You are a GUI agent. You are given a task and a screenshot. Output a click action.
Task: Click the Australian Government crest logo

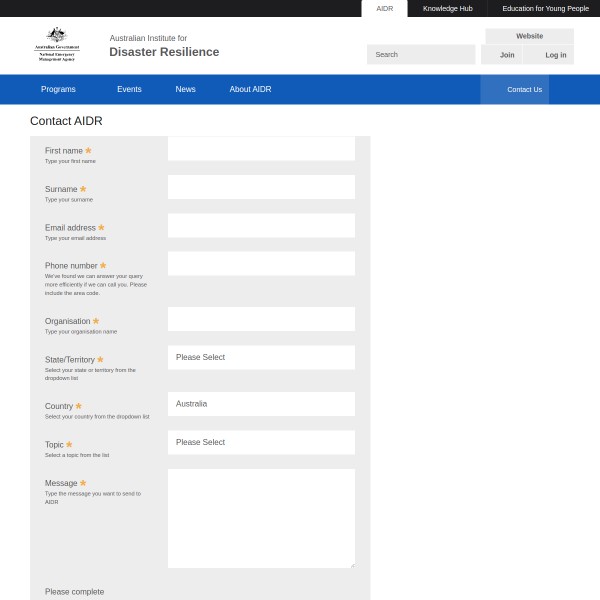57,45
